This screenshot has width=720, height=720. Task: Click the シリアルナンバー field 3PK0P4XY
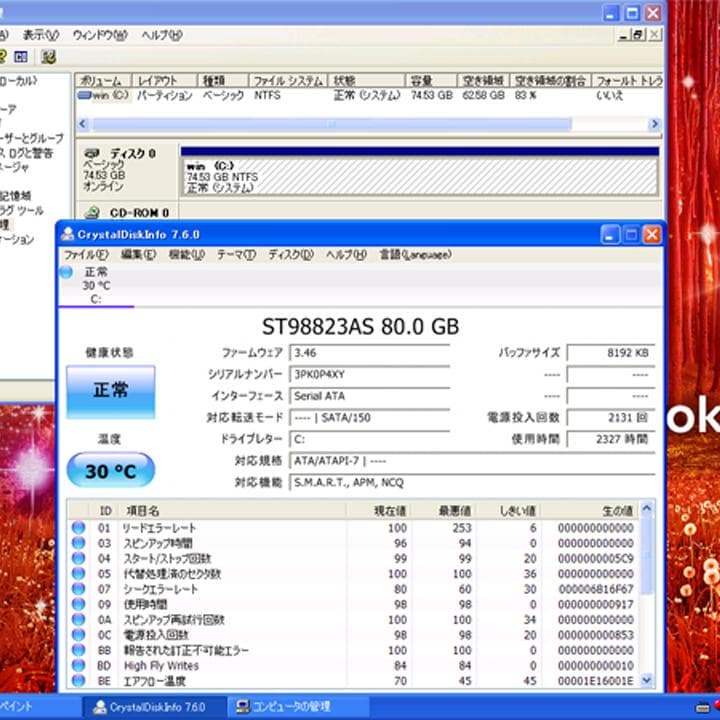coord(369,374)
